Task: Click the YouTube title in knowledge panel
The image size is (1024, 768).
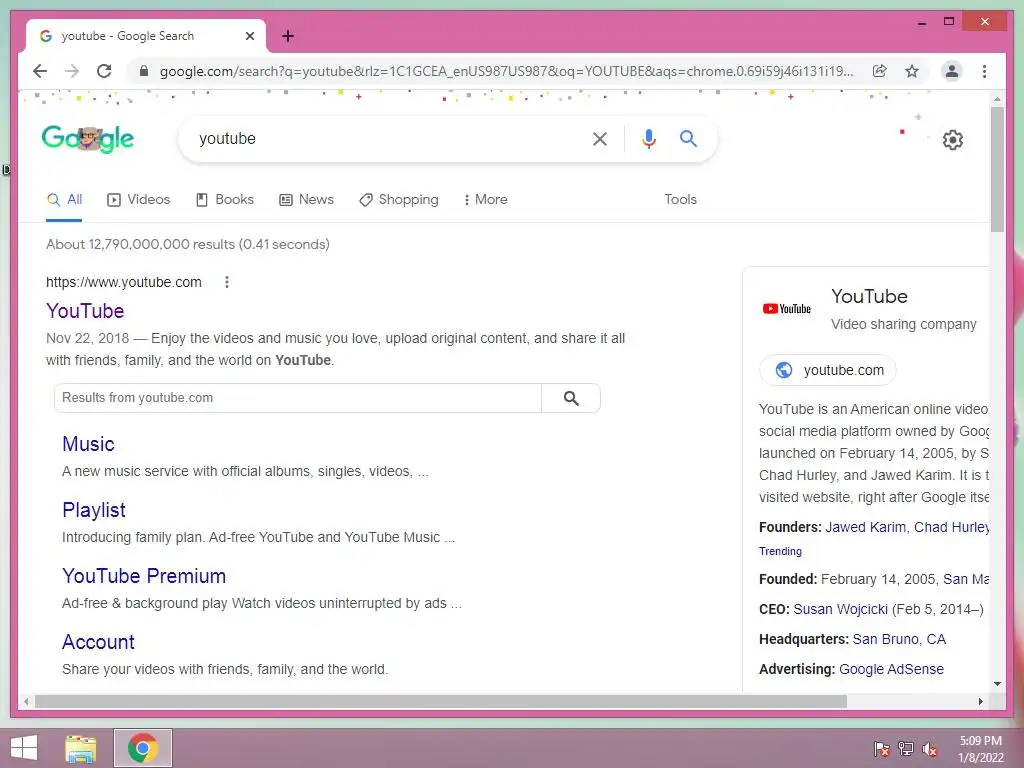Action: coord(869,296)
